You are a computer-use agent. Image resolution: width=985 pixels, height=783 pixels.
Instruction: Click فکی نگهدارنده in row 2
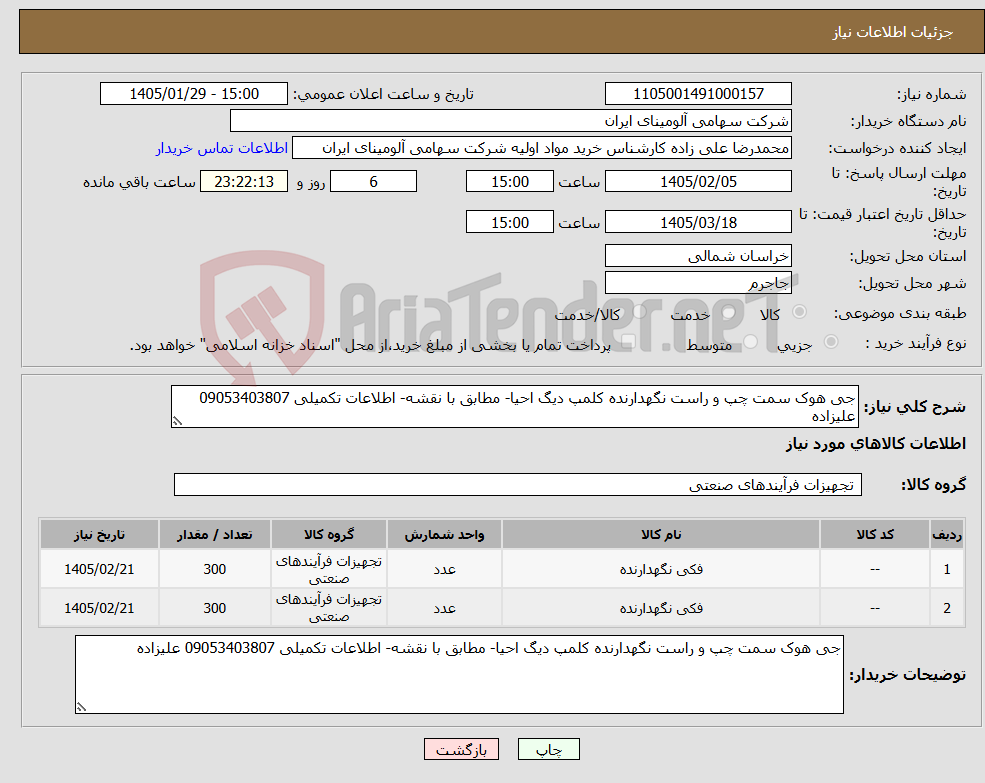pyautogui.click(x=661, y=608)
